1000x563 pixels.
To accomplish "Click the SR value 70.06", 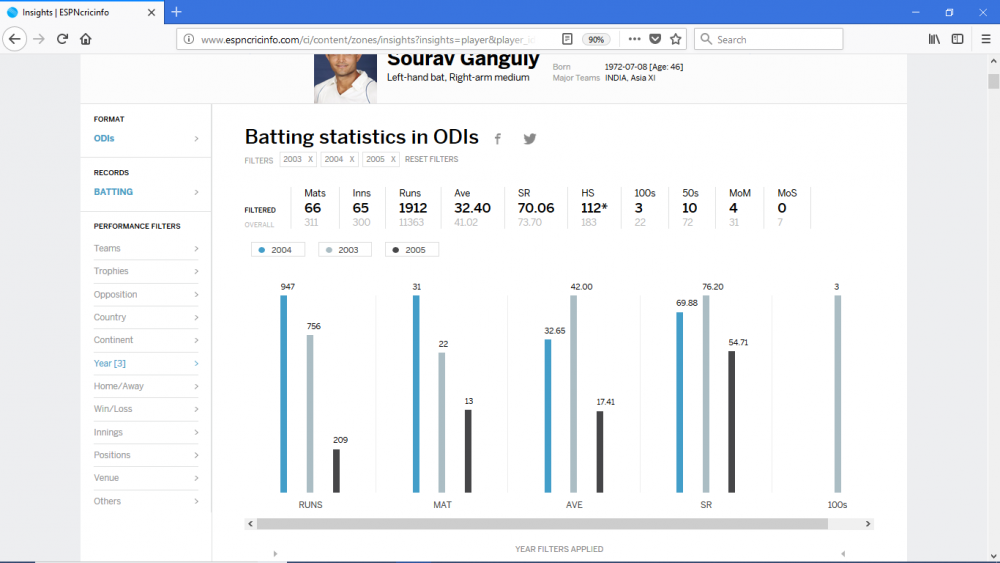I will pyautogui.click(x=536, y=208).
